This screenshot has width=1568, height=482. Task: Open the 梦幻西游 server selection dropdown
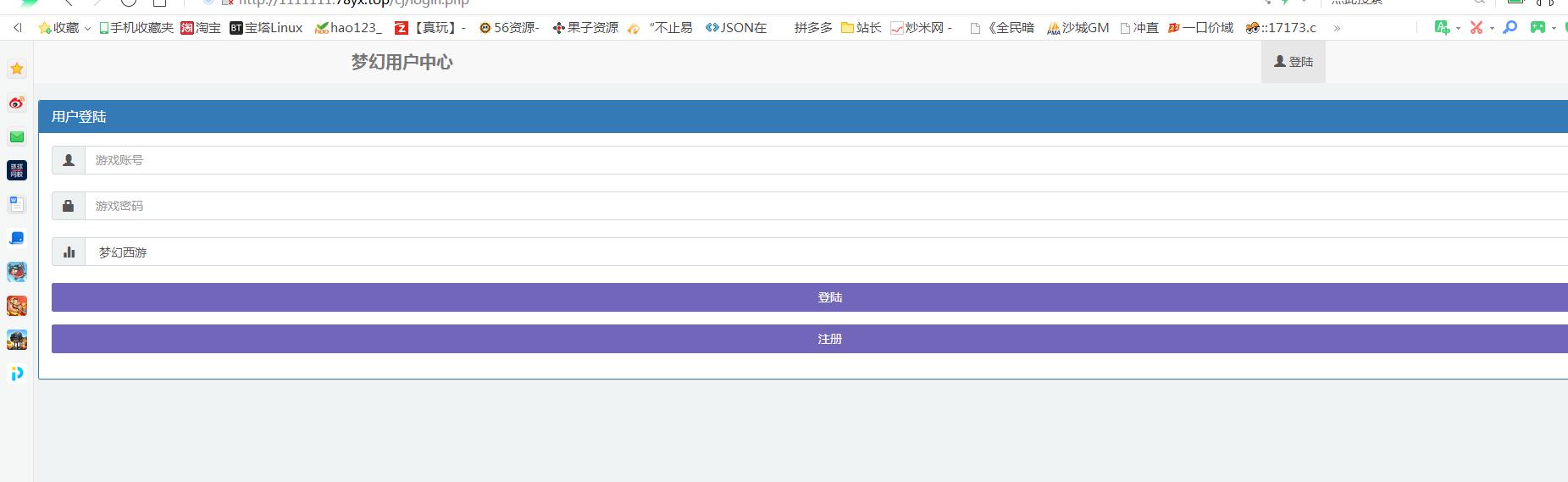pyautogui.click(x=826, y=252)
